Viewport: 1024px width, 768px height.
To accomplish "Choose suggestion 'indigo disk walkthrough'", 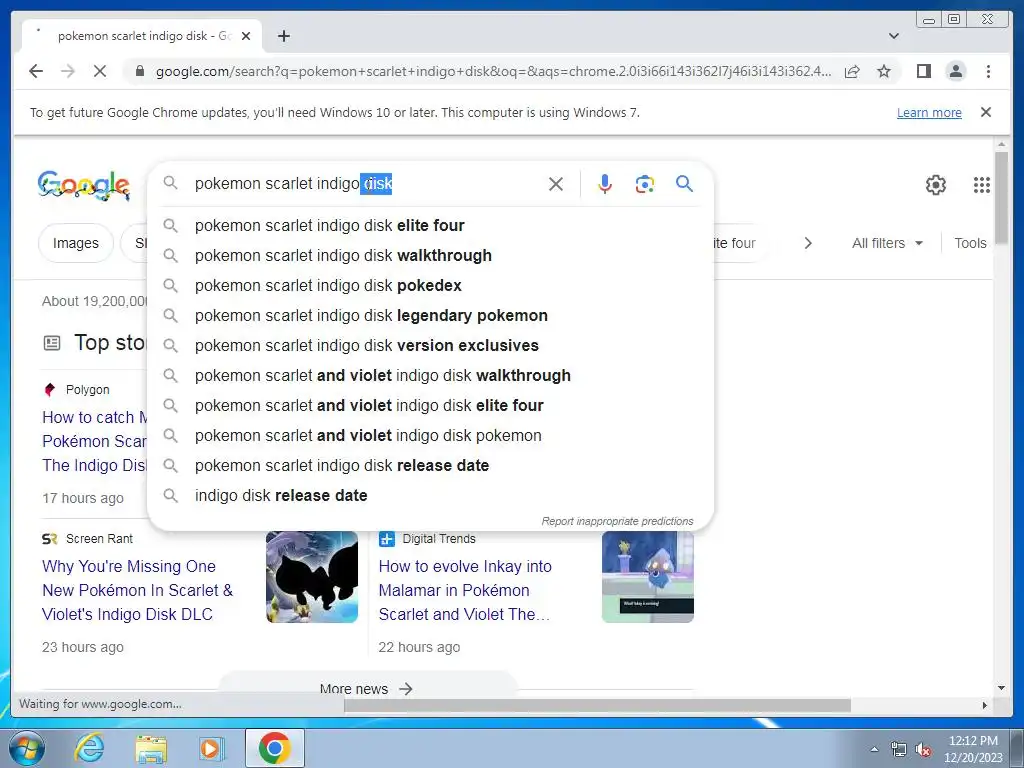I will pyautogui.click(x=430, y=255).
